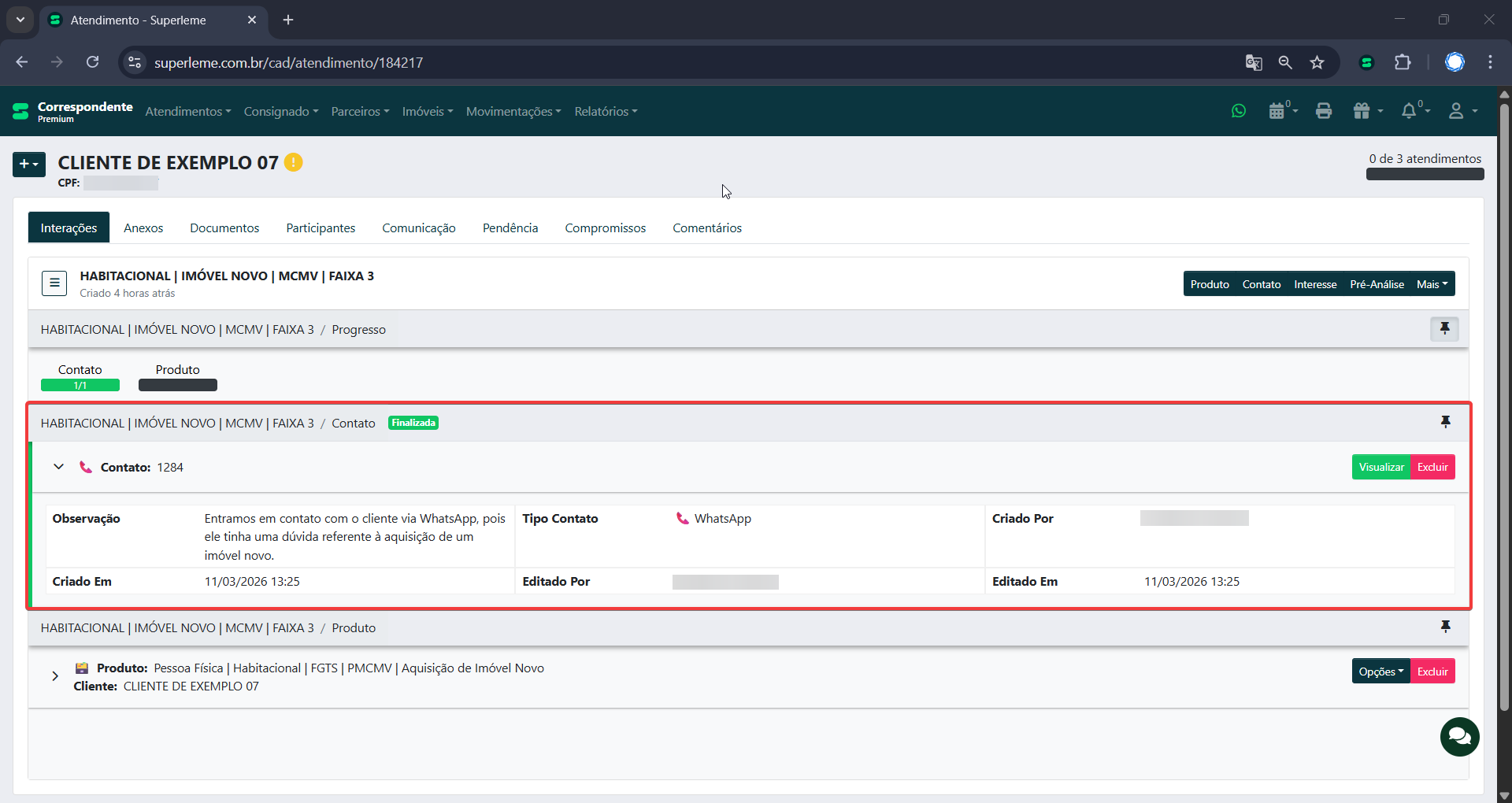Toggle pin on the Produto section
The width and height of the screenshot is (1512, 803).
pyautogui.click(x=1445, y=627)
